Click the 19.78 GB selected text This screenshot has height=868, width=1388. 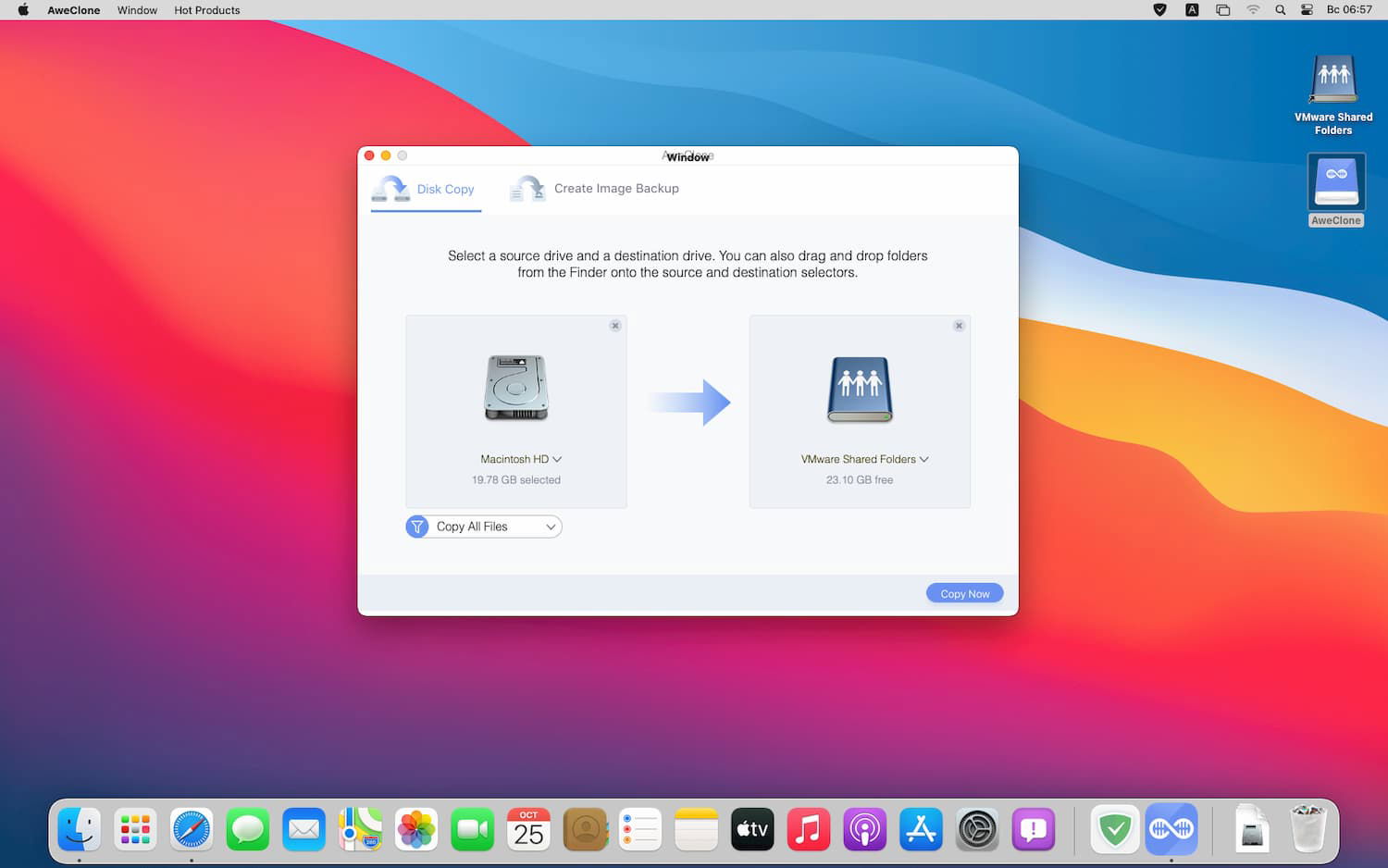(x=516, y=480)
